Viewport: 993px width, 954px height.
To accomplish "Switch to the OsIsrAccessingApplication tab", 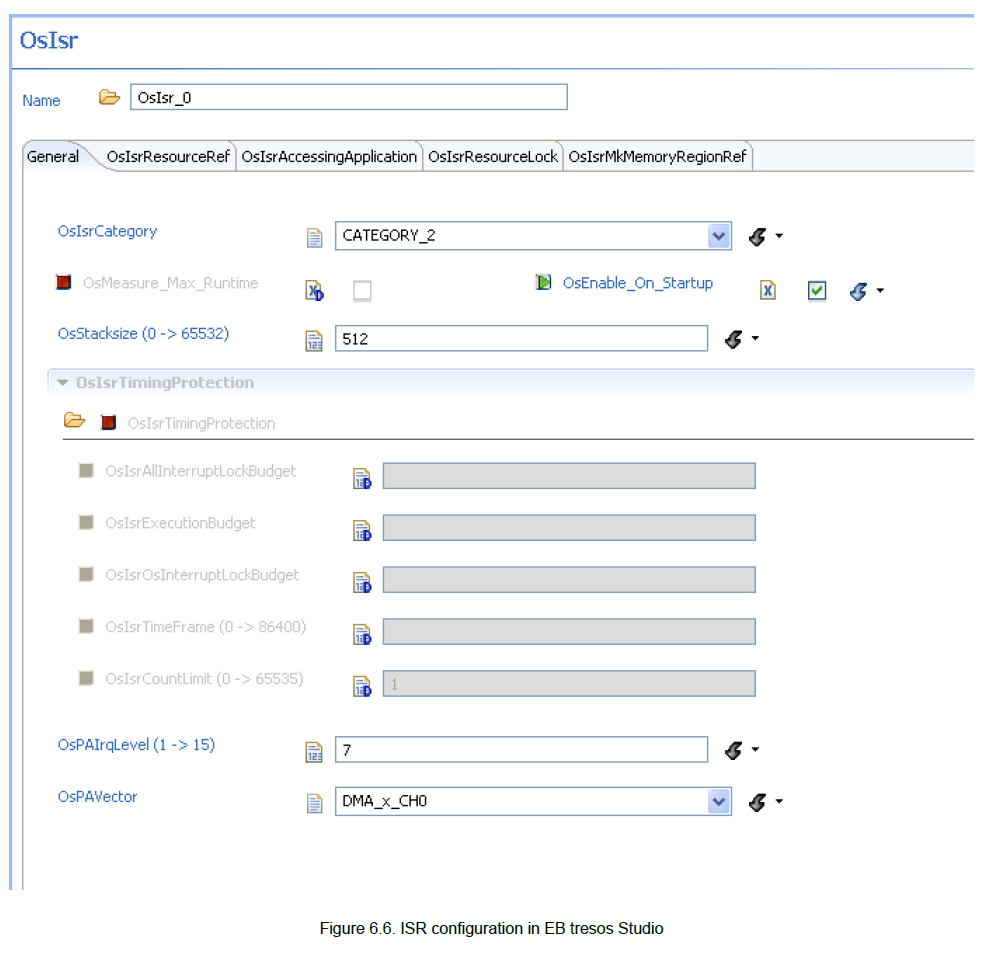I will (x=329, y=156).
